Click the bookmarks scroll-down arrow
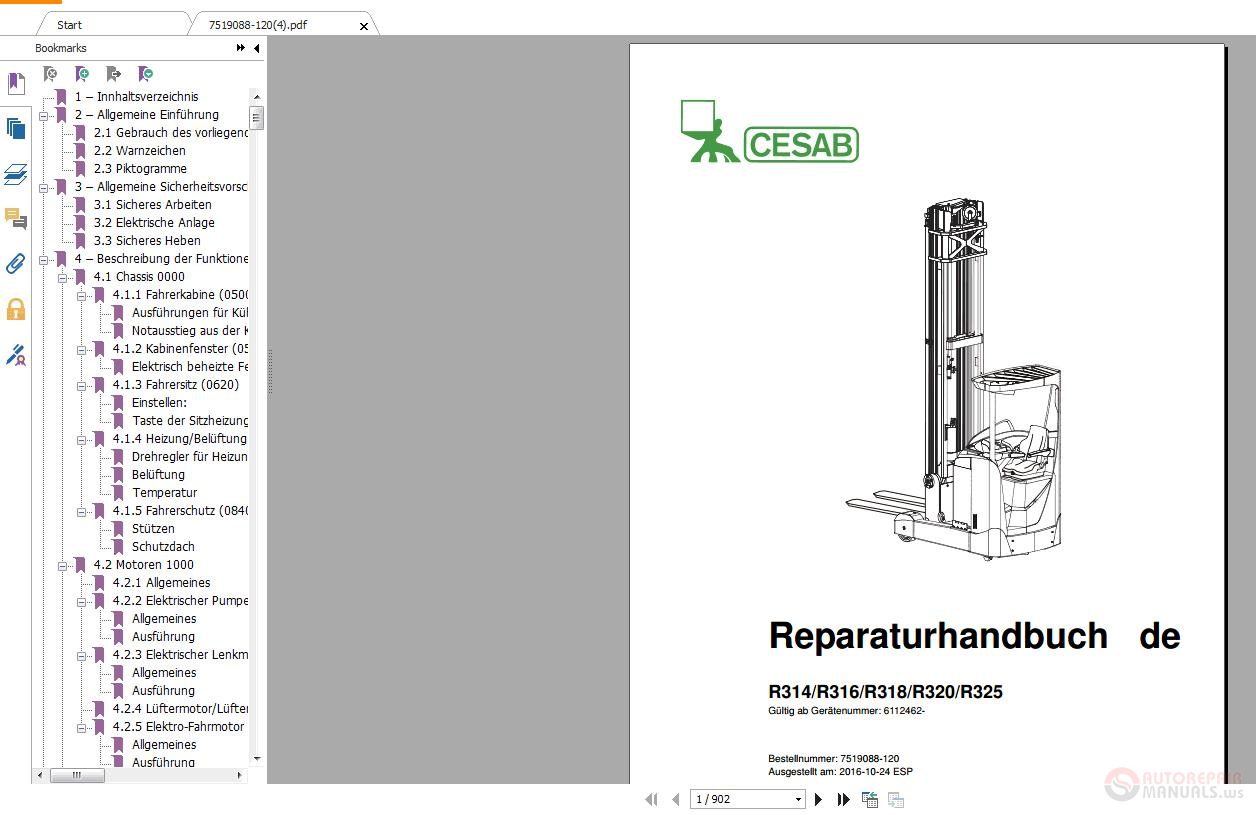The image size is (1256, 815). click(257, 759)
